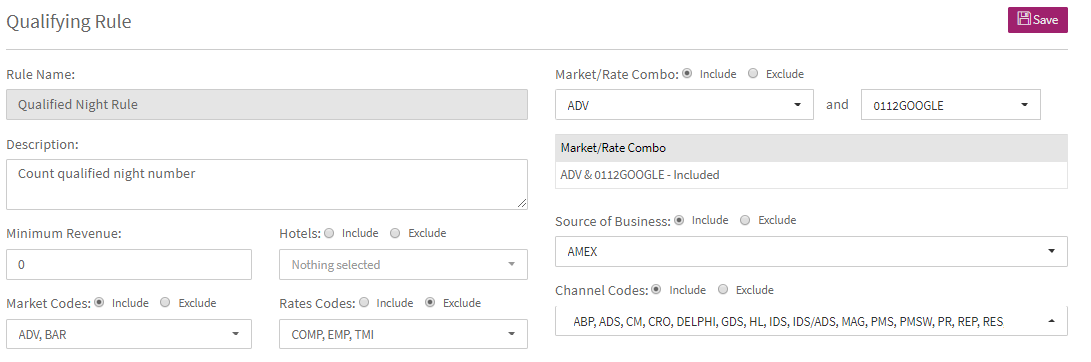Click the Description text area

(266, 184)
